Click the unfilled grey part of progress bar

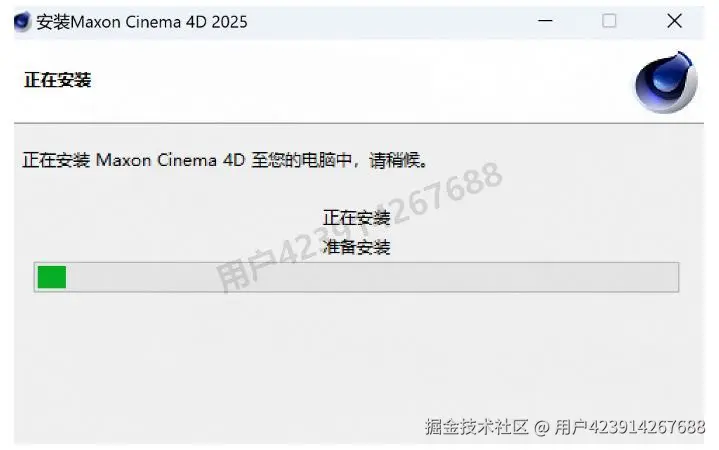372,277
